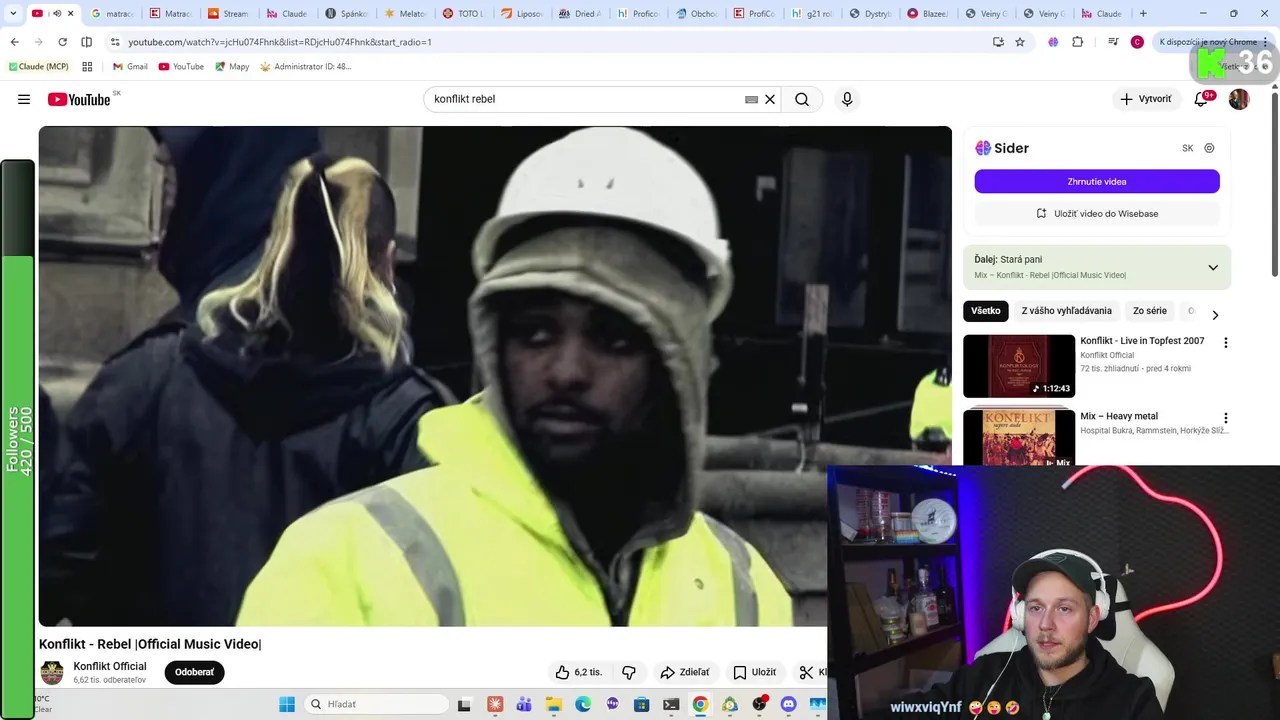Open Terminal from the taskbar
Image resolution: width=1280 pixels, height=720 pixels.
tap(671, 704)
